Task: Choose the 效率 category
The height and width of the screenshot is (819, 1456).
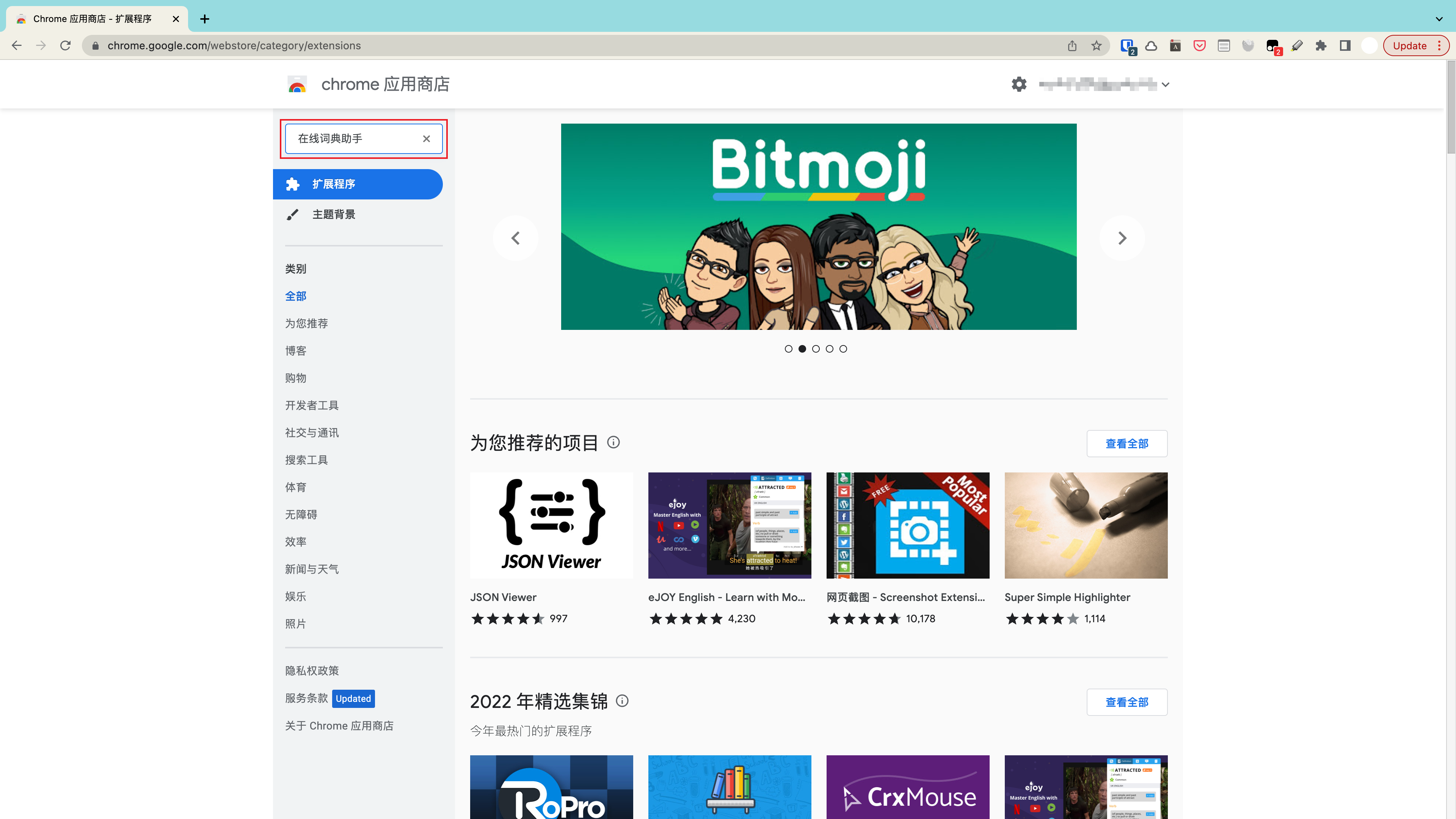Action: pyautogui.click(x=296, y=541)
